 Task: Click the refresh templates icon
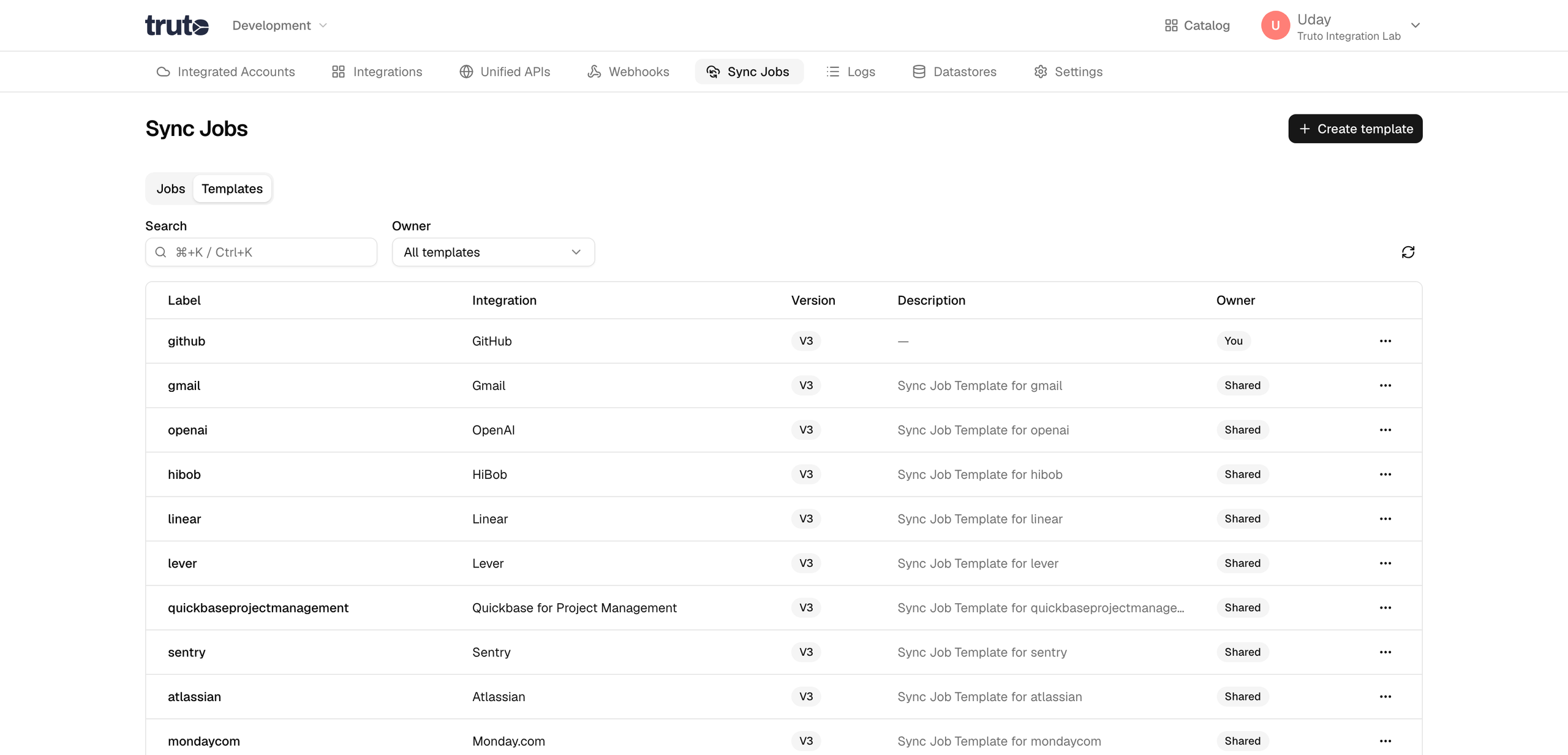click(x=1408, y=252)
